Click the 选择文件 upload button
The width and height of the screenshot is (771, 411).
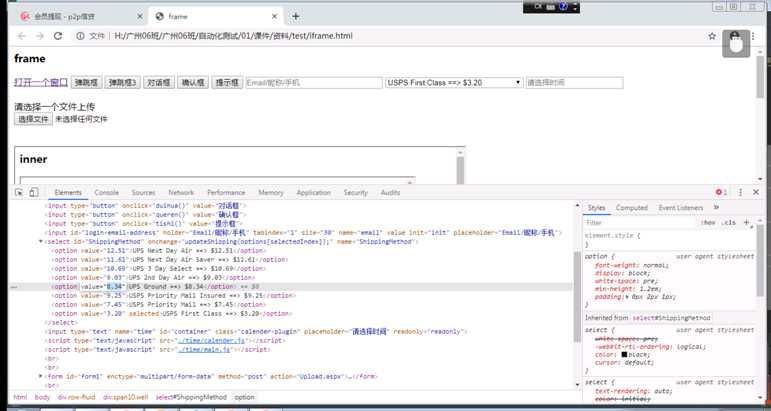click(33, 119)
